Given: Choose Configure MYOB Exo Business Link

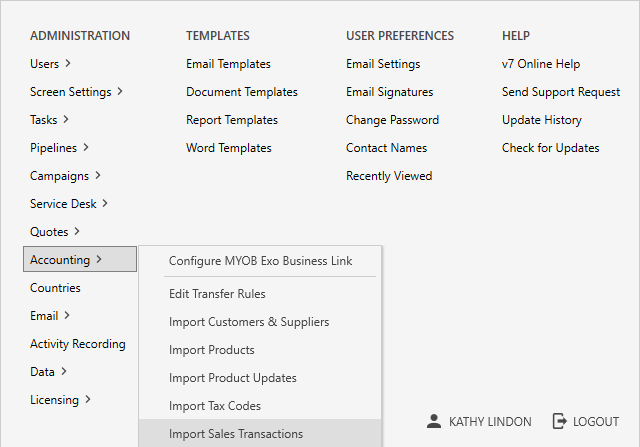Looking at the screenshot, I should (260, 261).
